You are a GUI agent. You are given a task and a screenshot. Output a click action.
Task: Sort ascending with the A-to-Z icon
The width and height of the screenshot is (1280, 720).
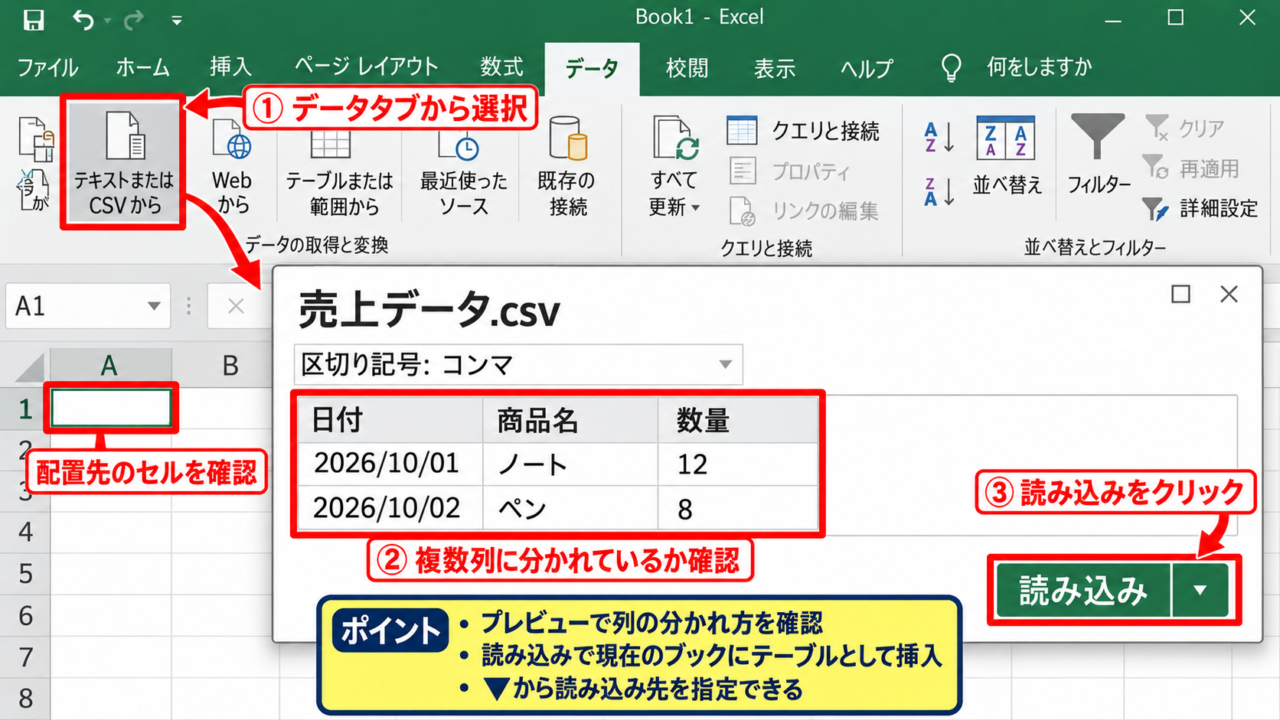pyautogui.click(x=939, y=138)
